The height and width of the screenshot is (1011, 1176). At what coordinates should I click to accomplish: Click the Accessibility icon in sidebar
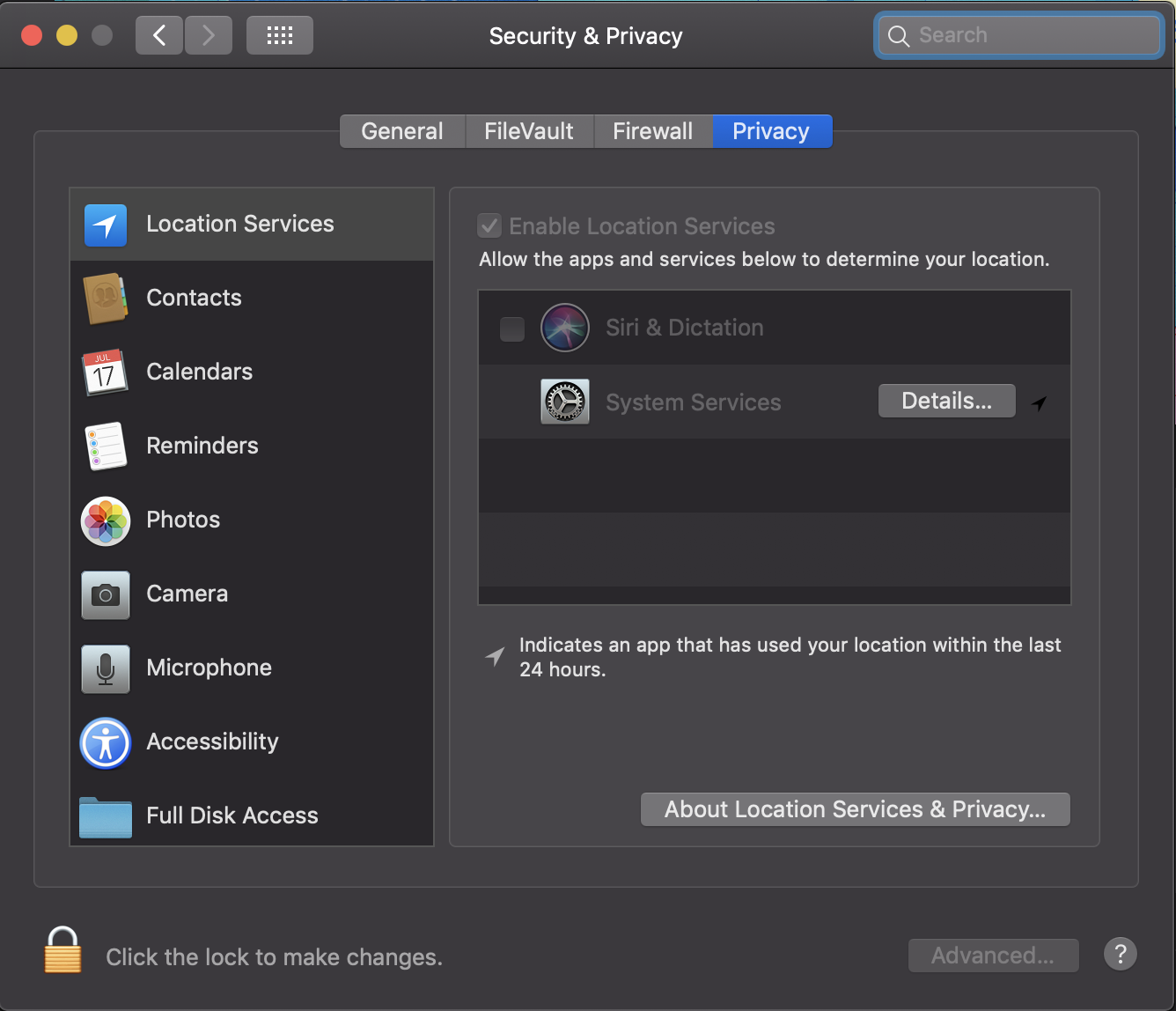(x=106, y=742)
